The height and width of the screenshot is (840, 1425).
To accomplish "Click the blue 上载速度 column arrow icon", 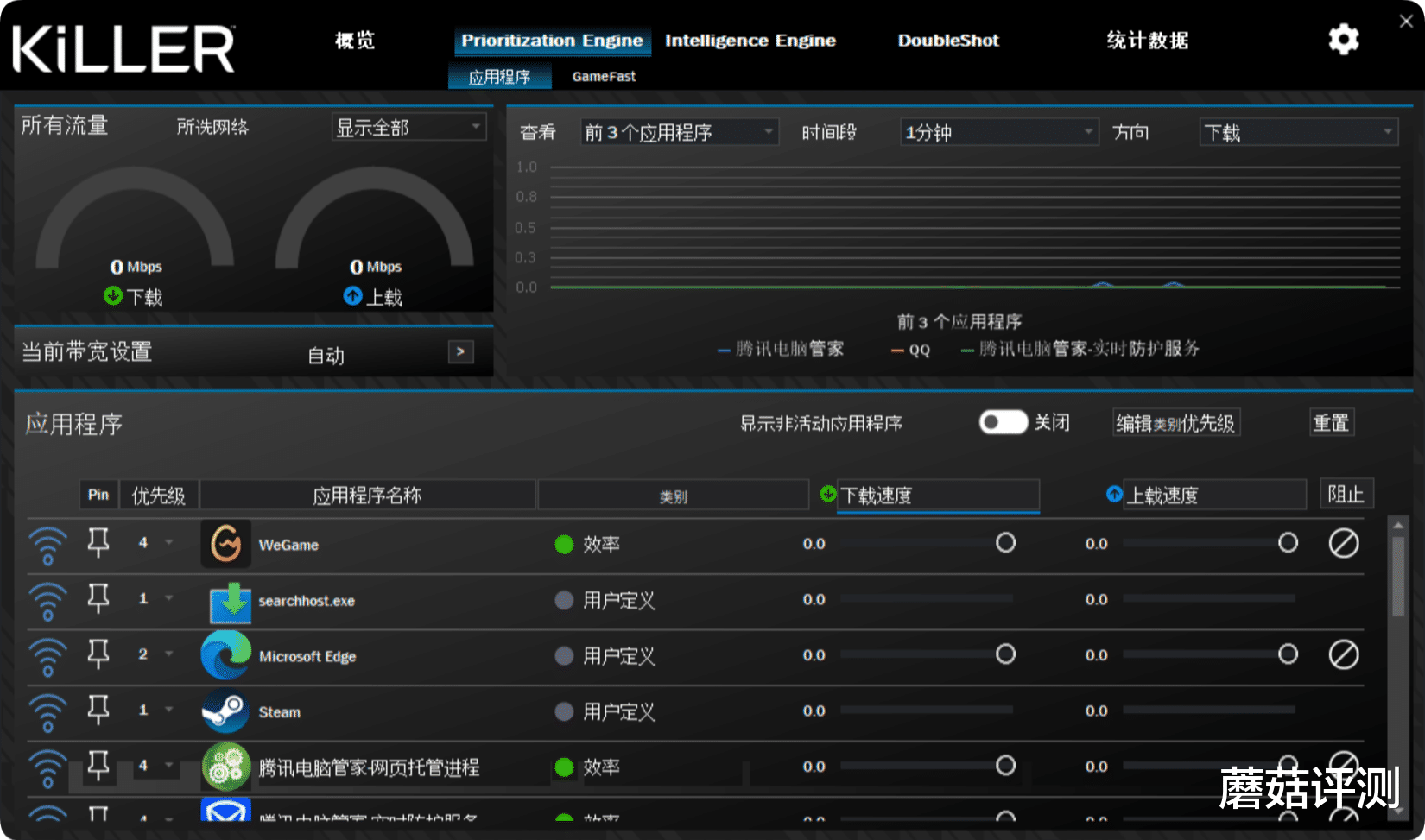I will click(x=1114, y=494).
